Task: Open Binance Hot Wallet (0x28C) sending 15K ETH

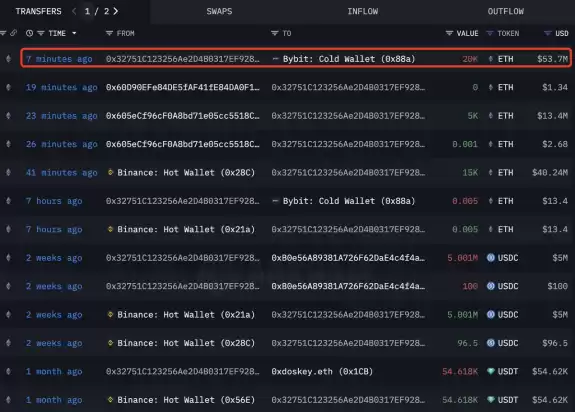Action: (x=186, y=173)
